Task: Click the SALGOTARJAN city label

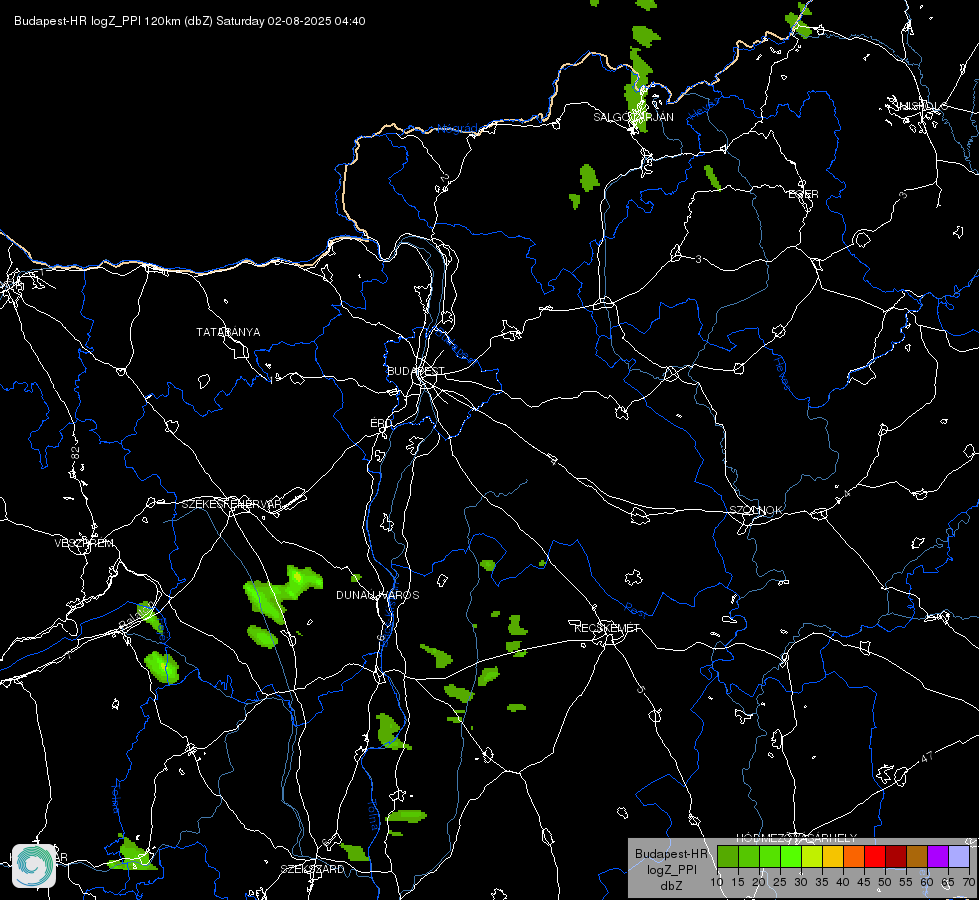Action: pyautogui.click(x=633, y=117)
